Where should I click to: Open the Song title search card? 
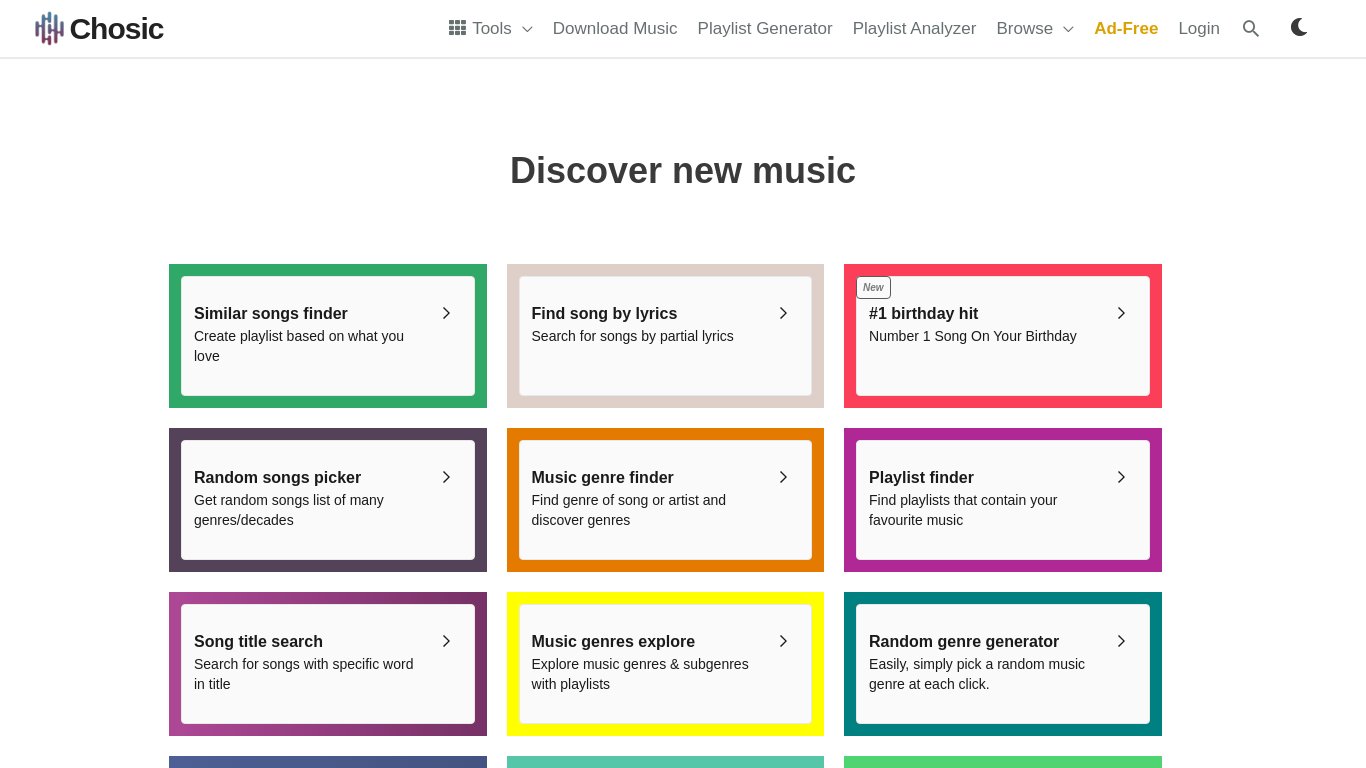pyautogui.click(x=327, y=663)
